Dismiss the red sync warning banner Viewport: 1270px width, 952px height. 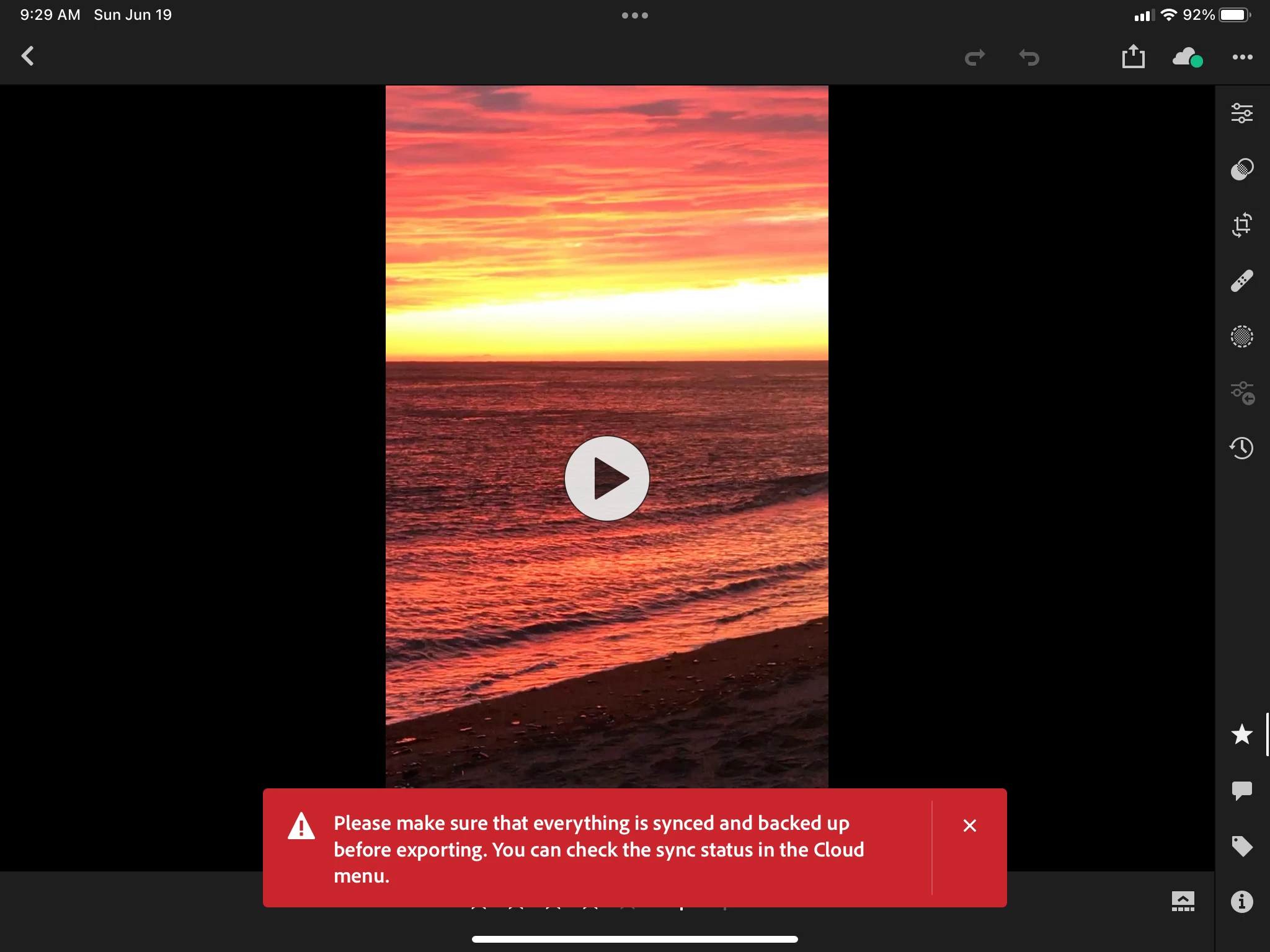970,826
